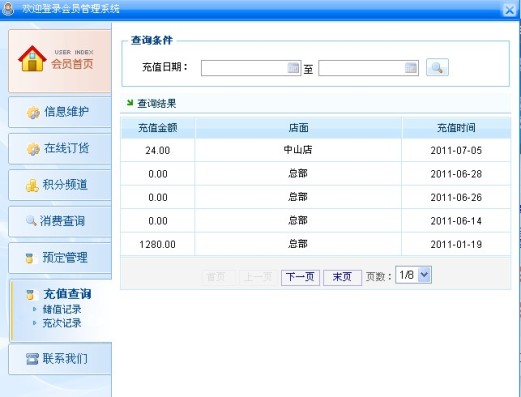Click the user avatar icon in title bar

(8, 9)
